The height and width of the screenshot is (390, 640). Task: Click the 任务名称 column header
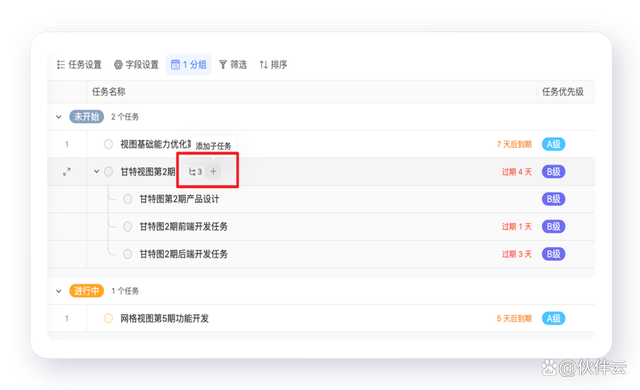(x=109, y=92)
